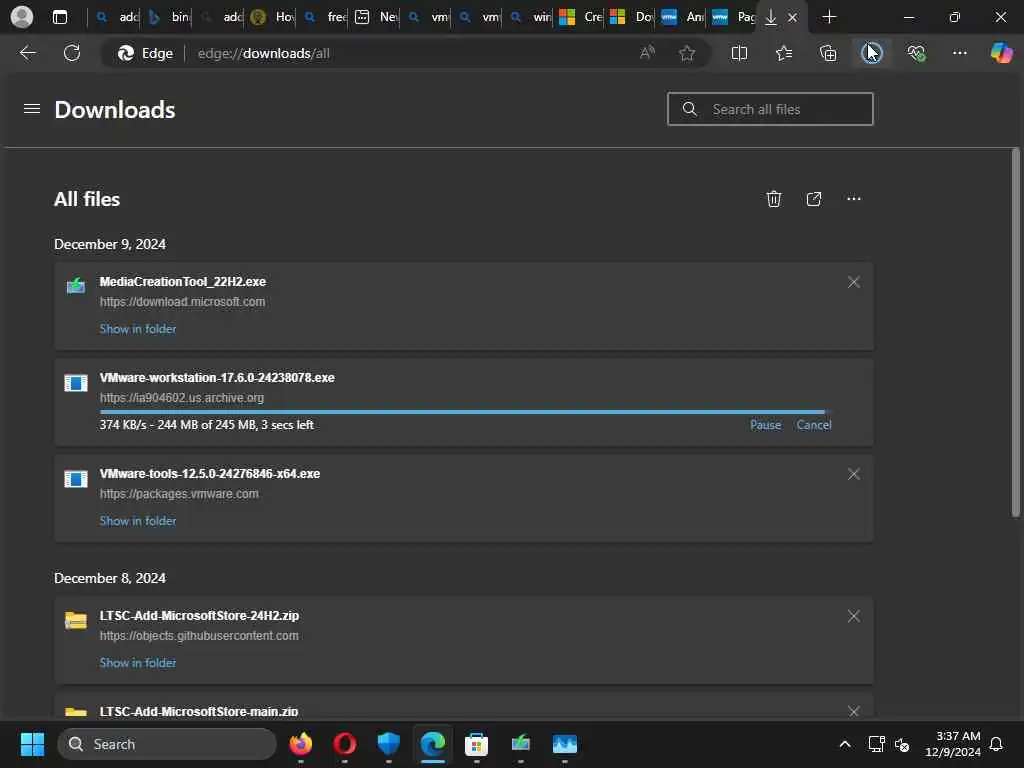Click the network tray icon
The height and width of the screenshot is (768, 1024).
[876, 744]
